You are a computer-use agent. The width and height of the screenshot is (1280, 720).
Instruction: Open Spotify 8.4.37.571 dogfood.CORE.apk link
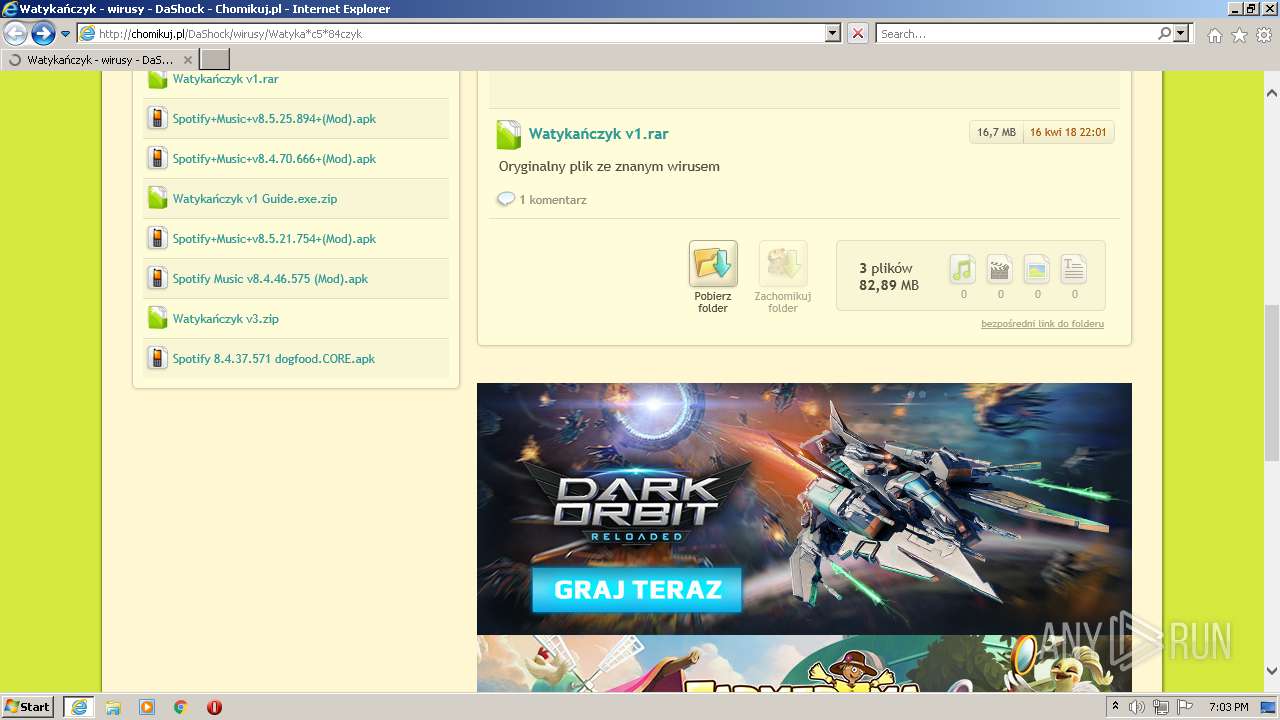273,358
